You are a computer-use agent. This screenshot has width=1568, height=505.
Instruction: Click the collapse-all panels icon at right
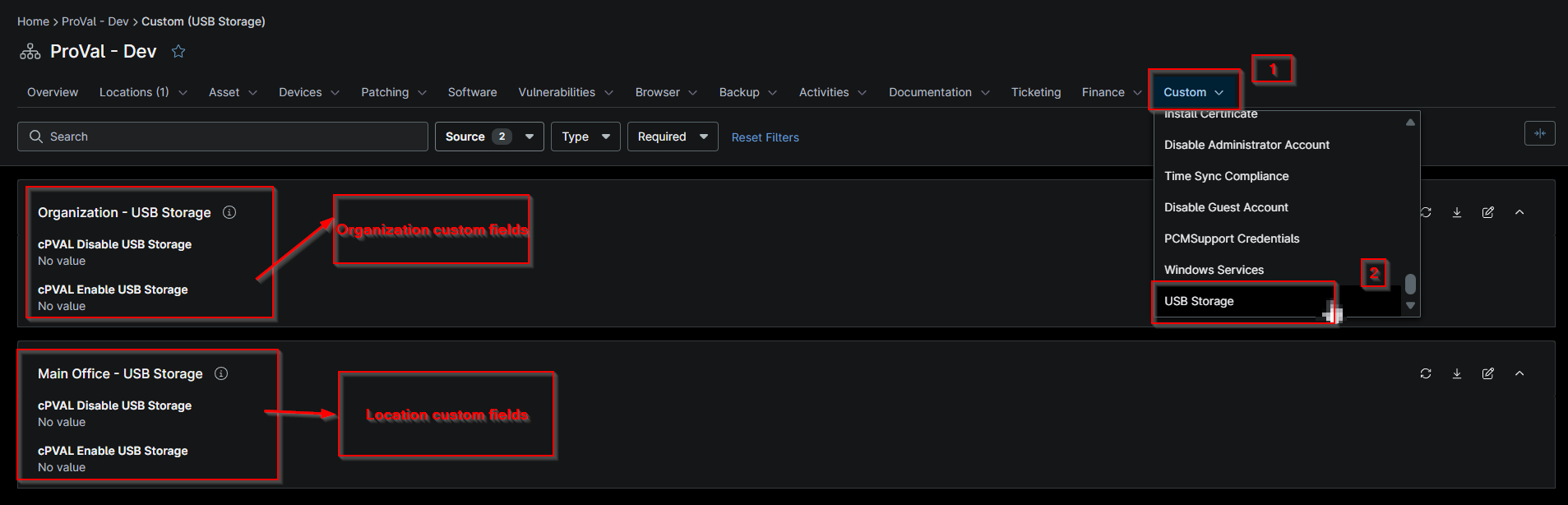click(x=1540, y=133)
